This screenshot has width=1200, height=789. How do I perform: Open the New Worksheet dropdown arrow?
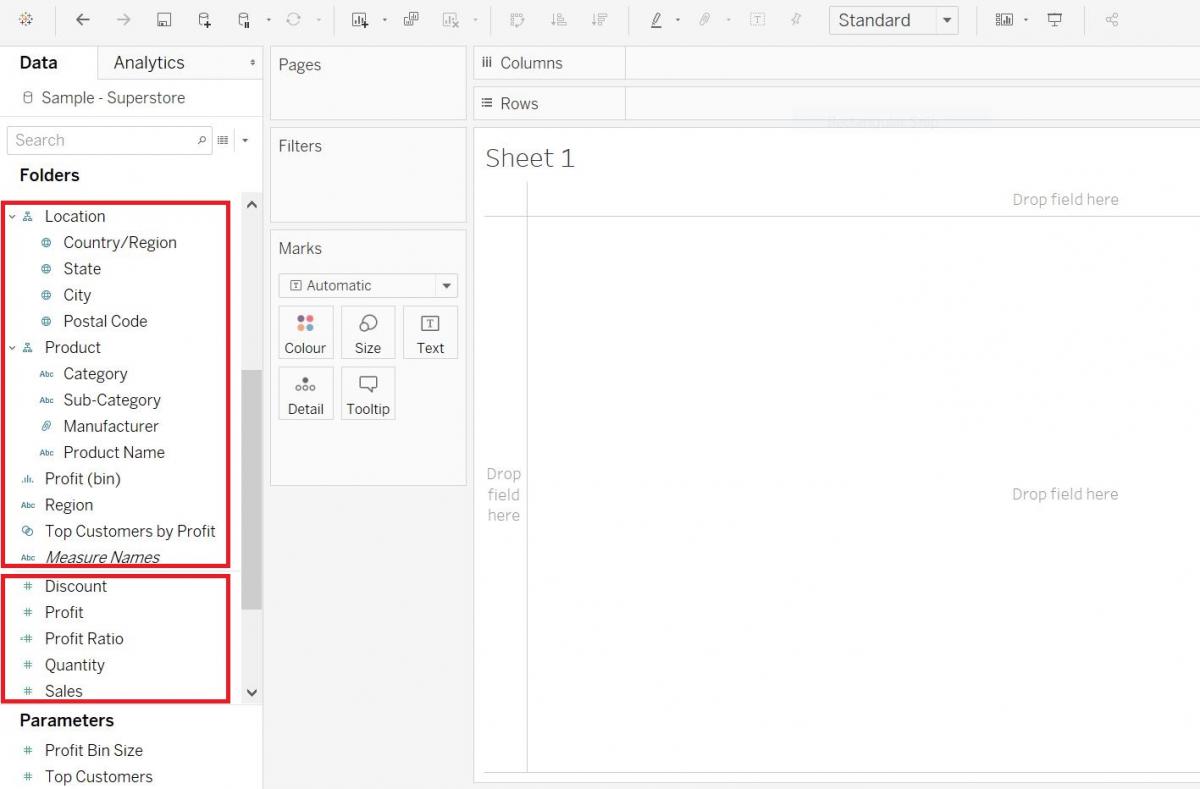[x=384, y=20]
